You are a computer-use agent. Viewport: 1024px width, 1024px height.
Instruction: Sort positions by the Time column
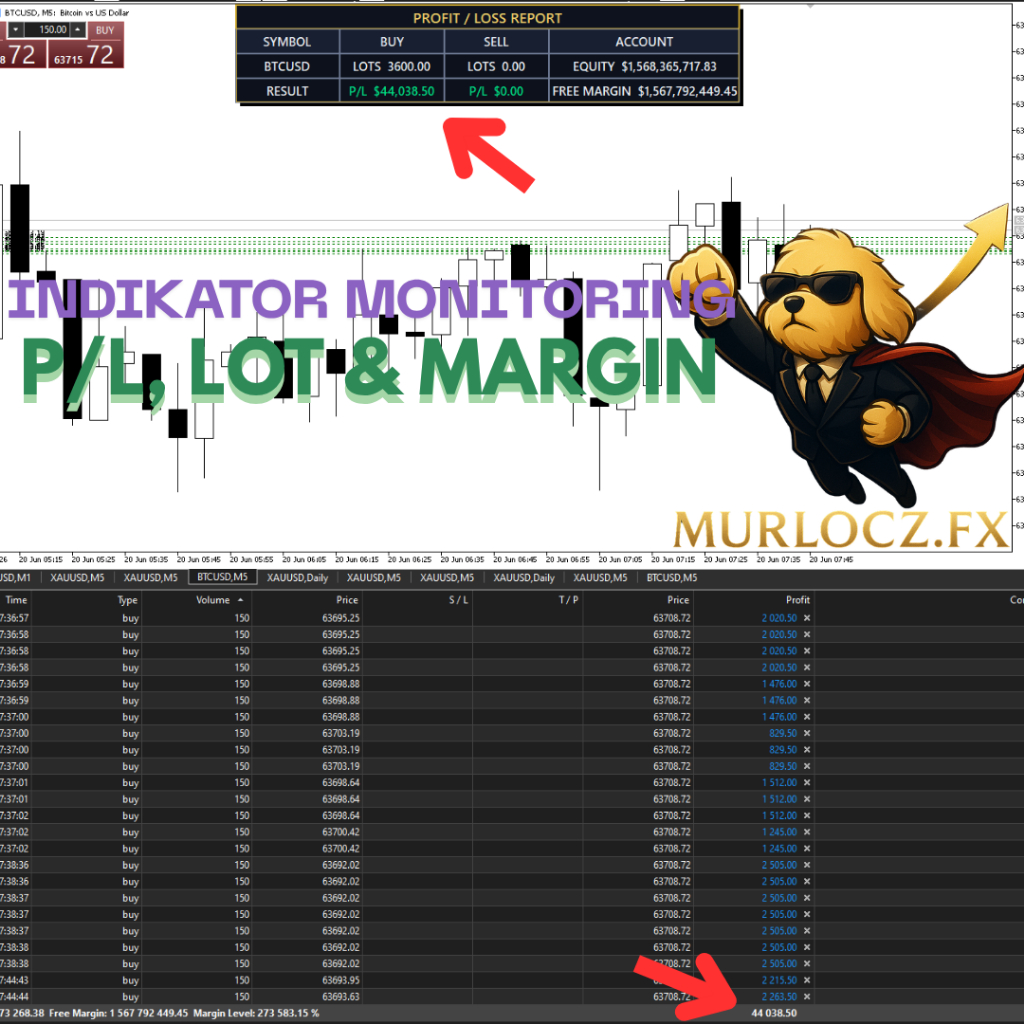[16, 600]
